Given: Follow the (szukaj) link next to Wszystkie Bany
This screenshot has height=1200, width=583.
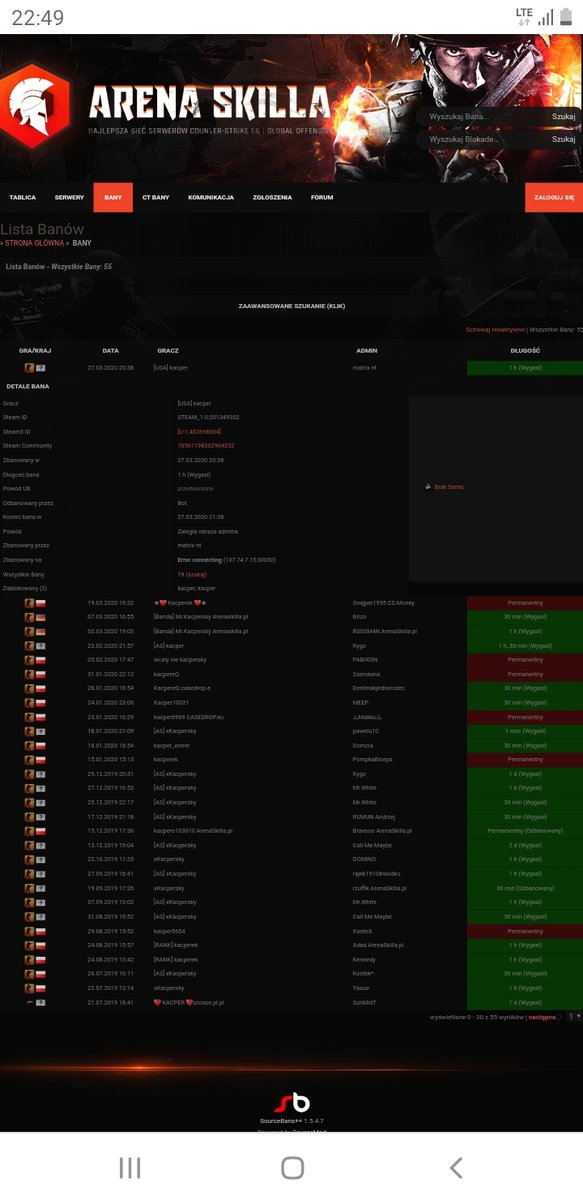Looking at the screenshot, I should point(196,574).
